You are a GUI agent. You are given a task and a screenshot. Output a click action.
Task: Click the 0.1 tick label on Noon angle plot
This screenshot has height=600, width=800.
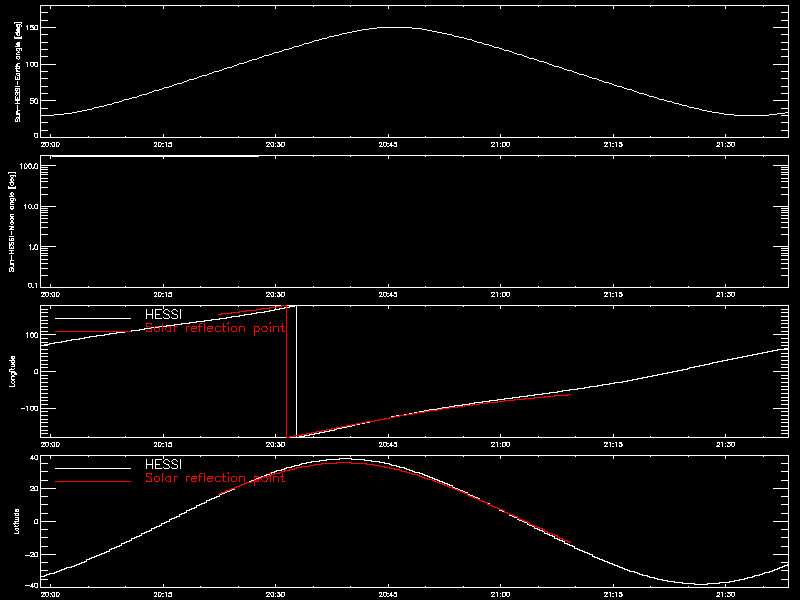[32, 285]
